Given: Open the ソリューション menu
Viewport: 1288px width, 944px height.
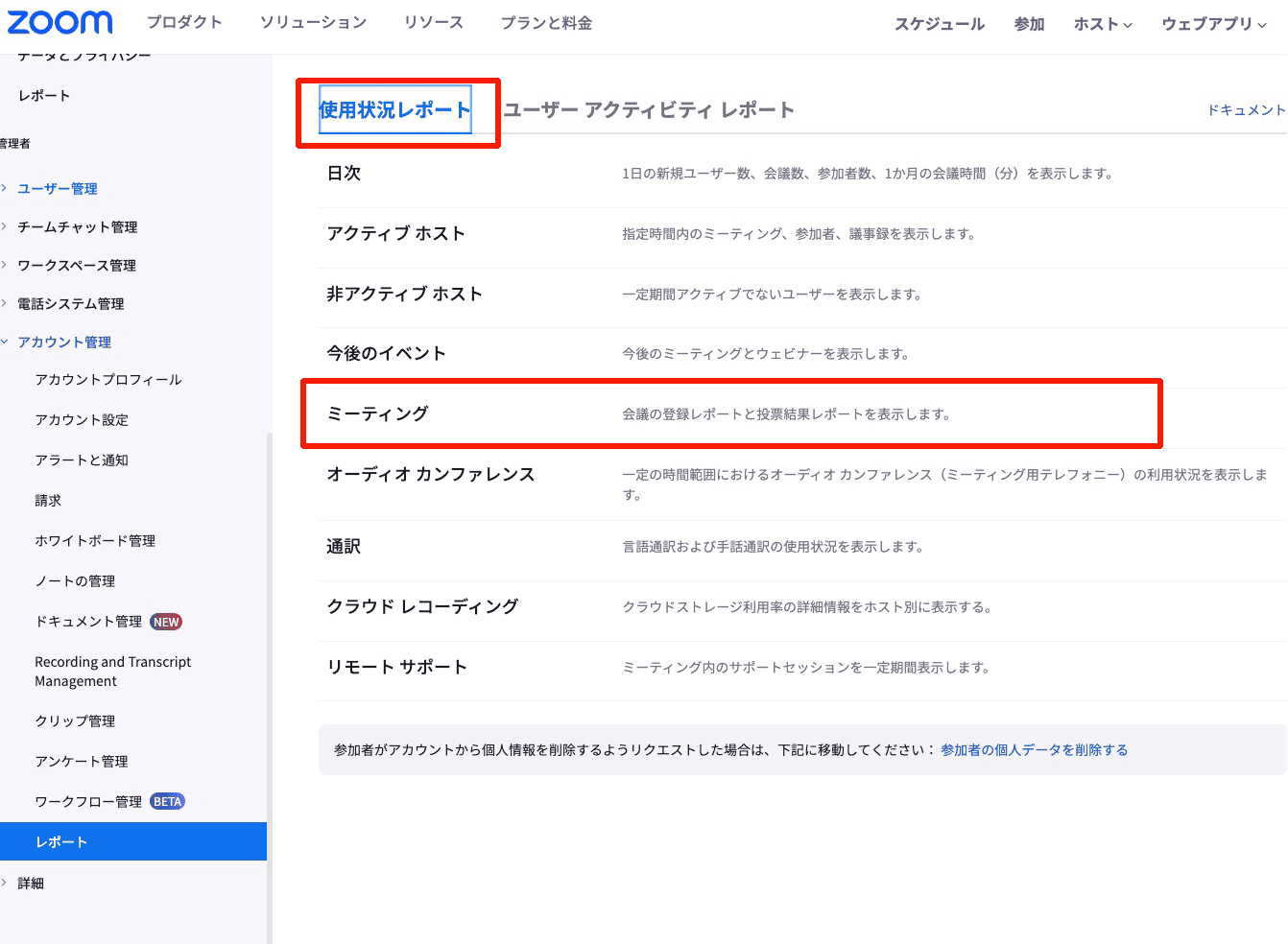Looking at the screenshot, I should coord(313,22).
